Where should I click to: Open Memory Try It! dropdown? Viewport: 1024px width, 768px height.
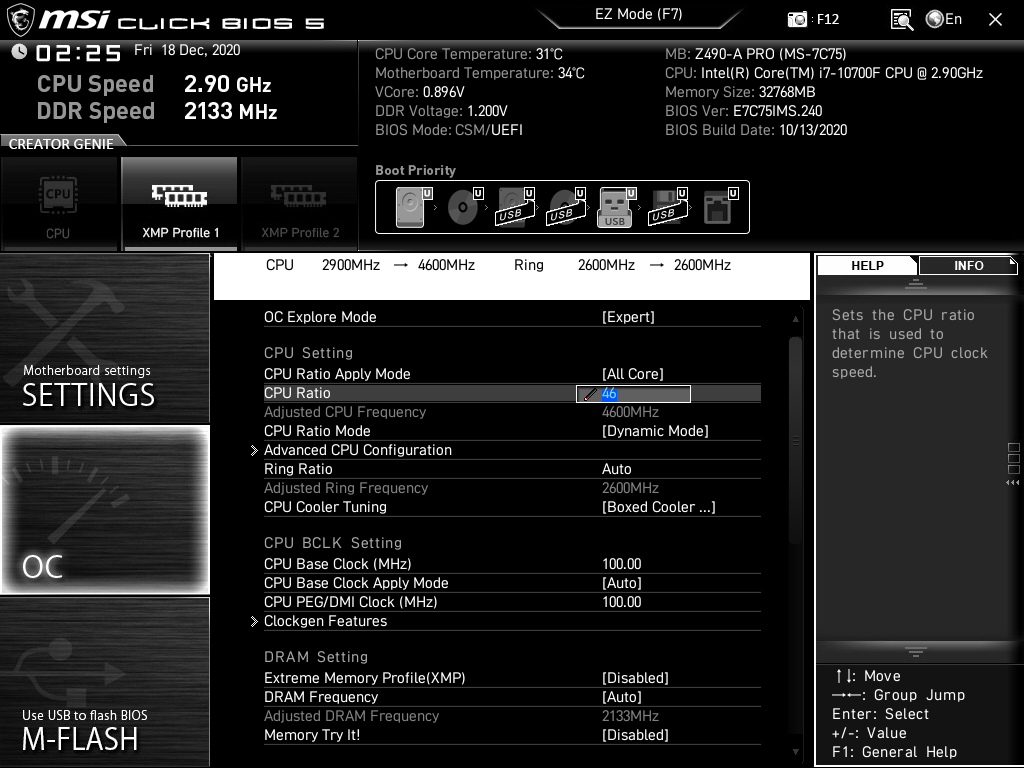(x=635, y=735)
